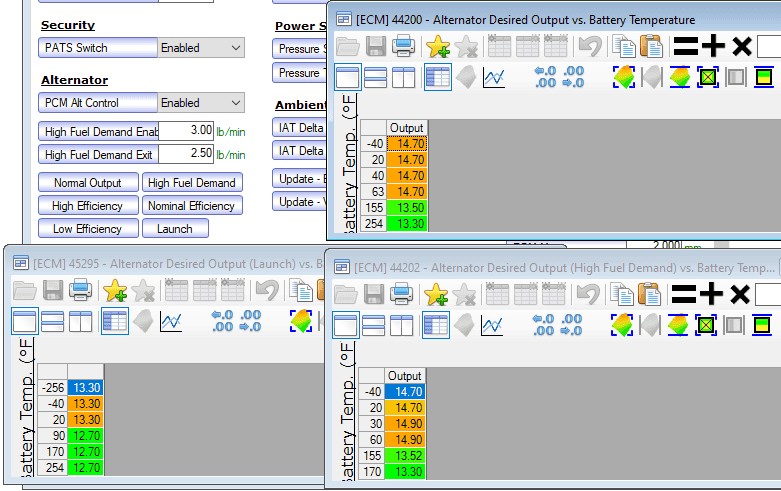Add favorite star in 44200 window
781x491 pixels.
(x=438, y=46)
